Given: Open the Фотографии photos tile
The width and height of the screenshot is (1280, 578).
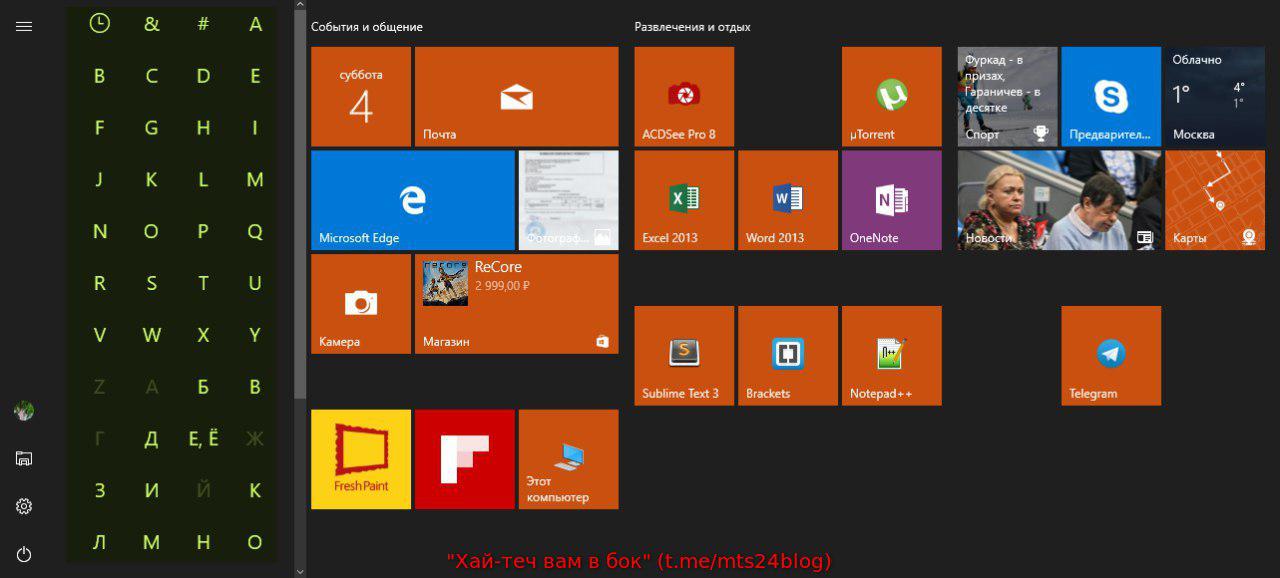Looking at the screenshot, I should (x=568, y=200).
